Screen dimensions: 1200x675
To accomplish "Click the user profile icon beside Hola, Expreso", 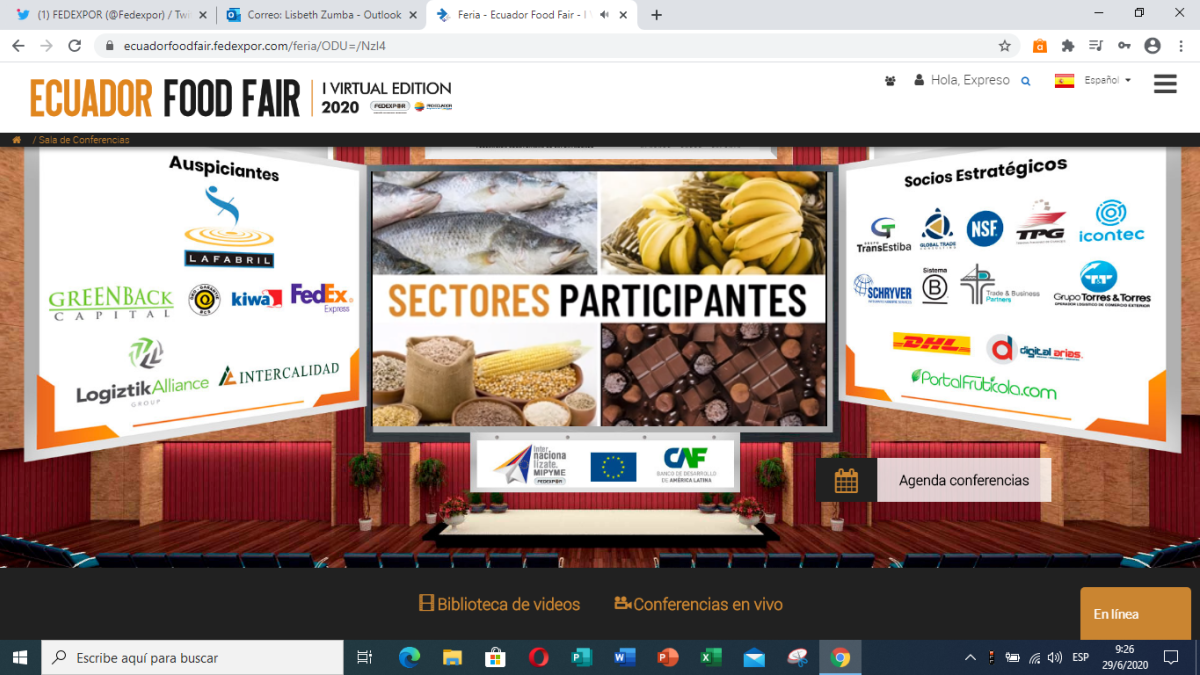I will click(x=917, y=80).
